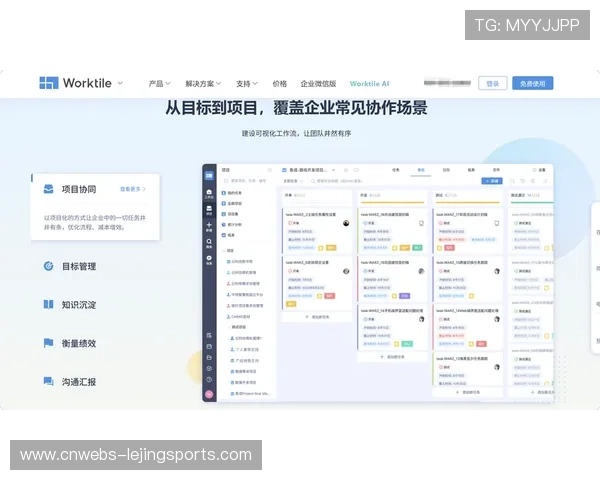This screenshot has width=600, height=480.
Task: Star the project via the star icon
Action: point(346,170)
